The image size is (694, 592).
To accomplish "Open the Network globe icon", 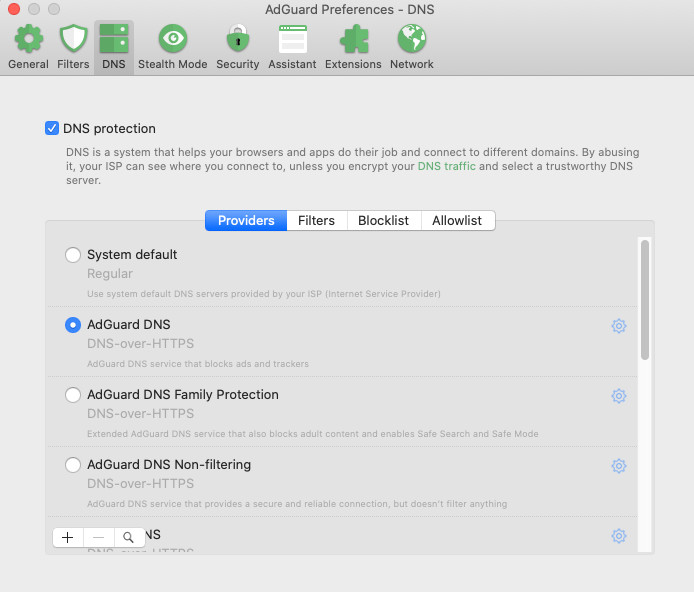I will click(412, 39).
